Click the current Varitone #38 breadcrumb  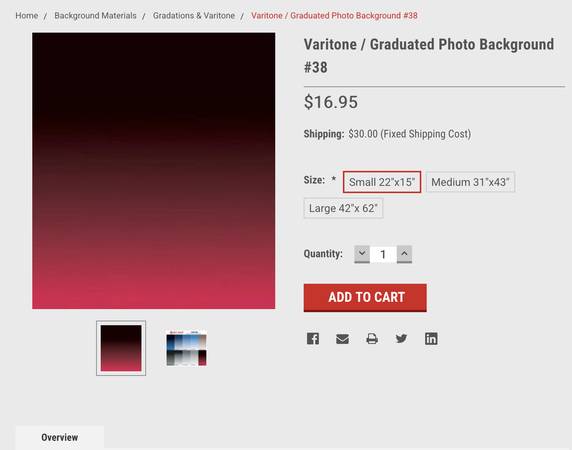point(334,16)
